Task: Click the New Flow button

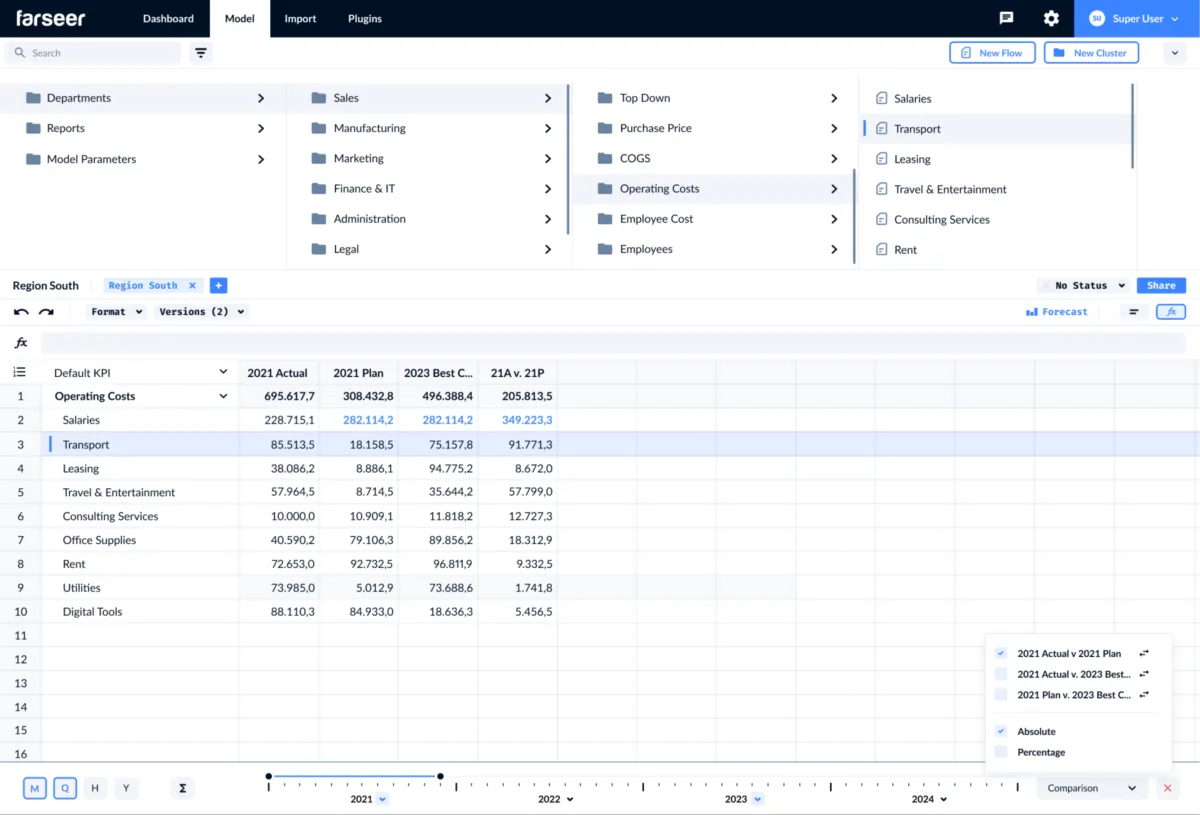Action: (x=992, y=53)
